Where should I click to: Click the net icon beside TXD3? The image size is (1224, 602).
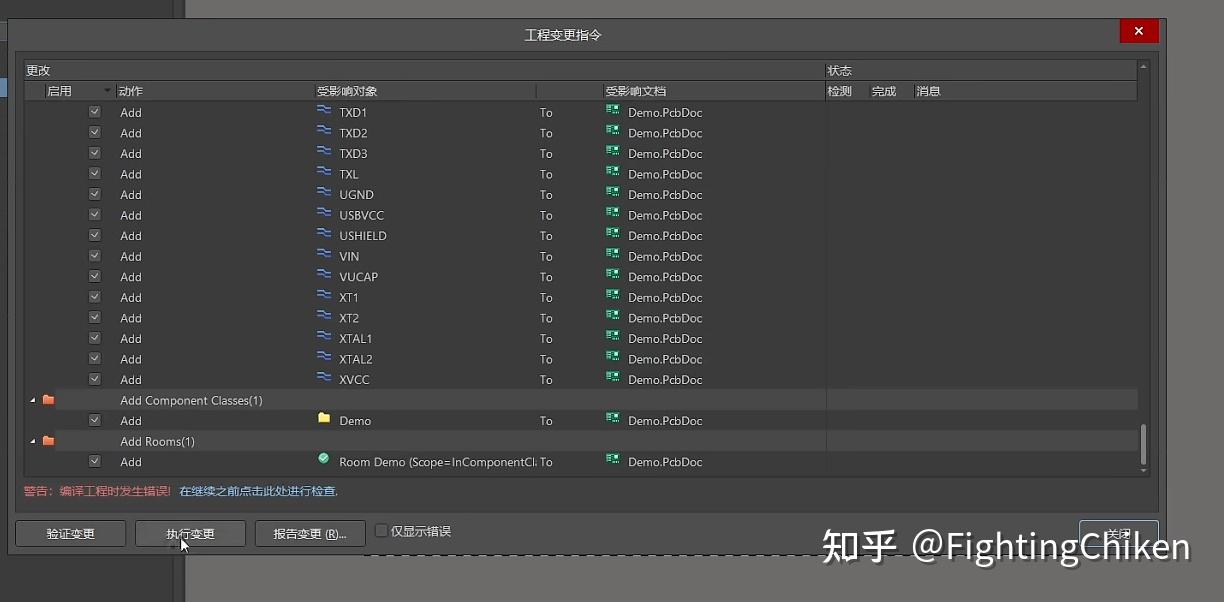[324, 152]
